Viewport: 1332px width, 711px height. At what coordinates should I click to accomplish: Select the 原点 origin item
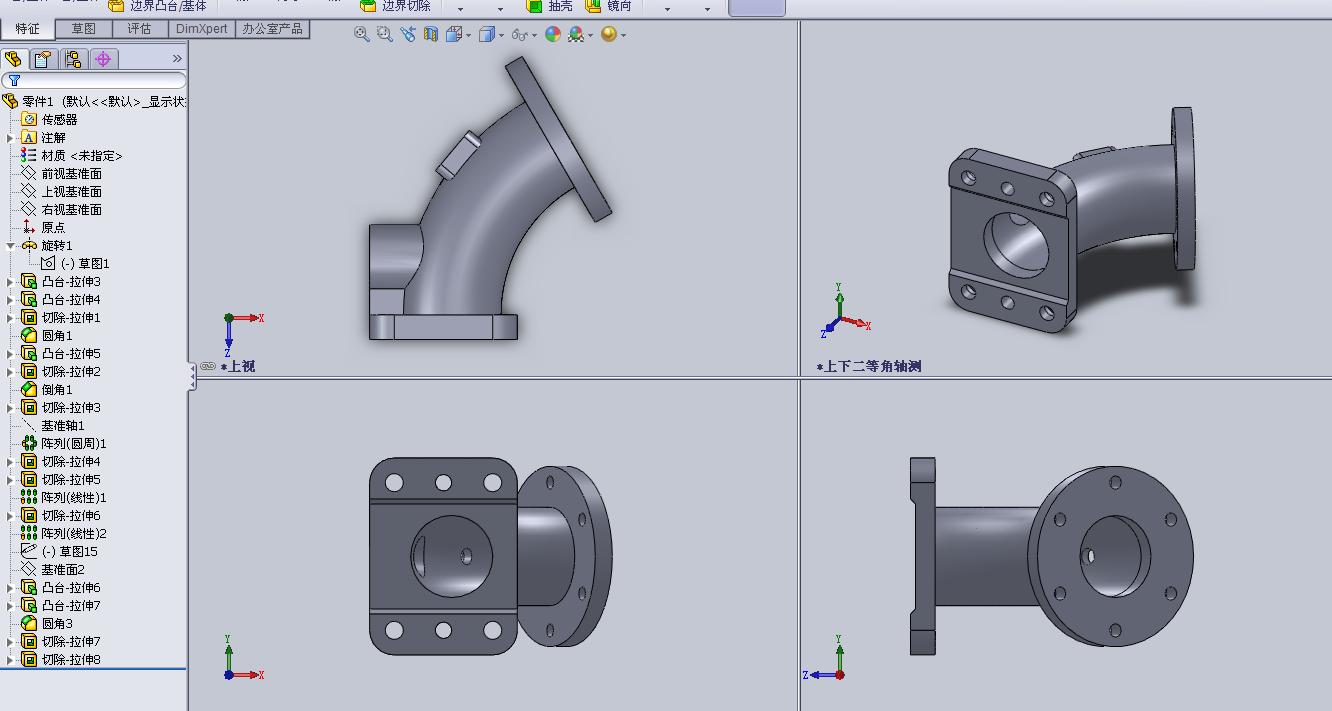(x=43, y=227)
